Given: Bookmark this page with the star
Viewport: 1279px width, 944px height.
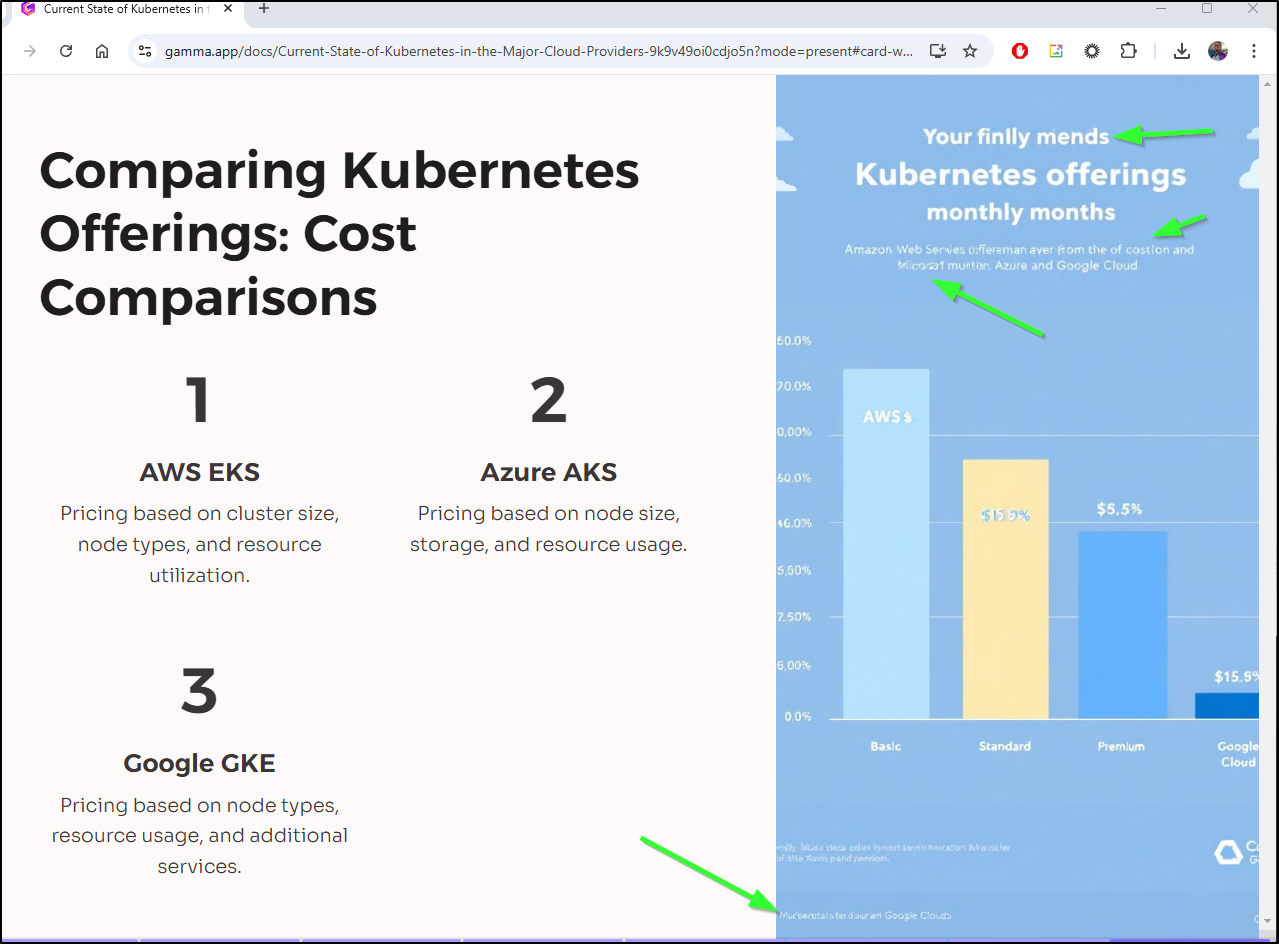Looking at the screenshot, I should pyautogui.click(x=970, y=51).
